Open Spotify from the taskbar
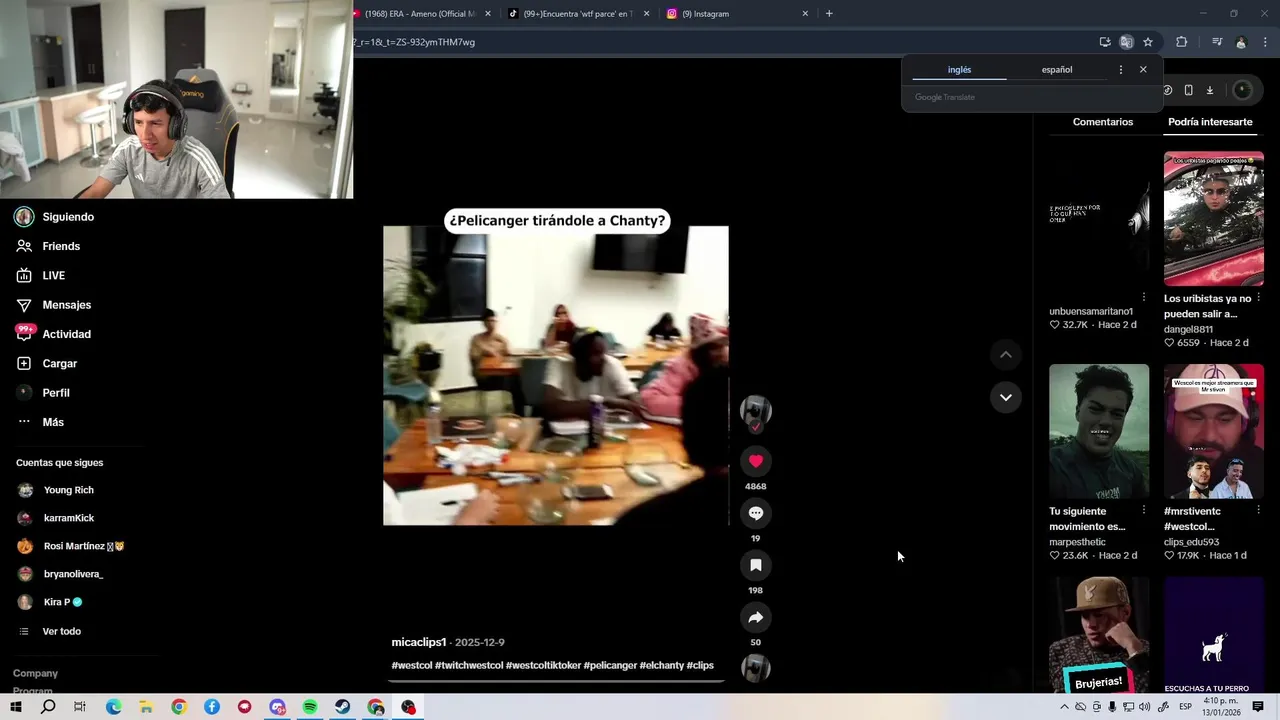This screenshot has width=1280, height=720. (x=310, y=707)
